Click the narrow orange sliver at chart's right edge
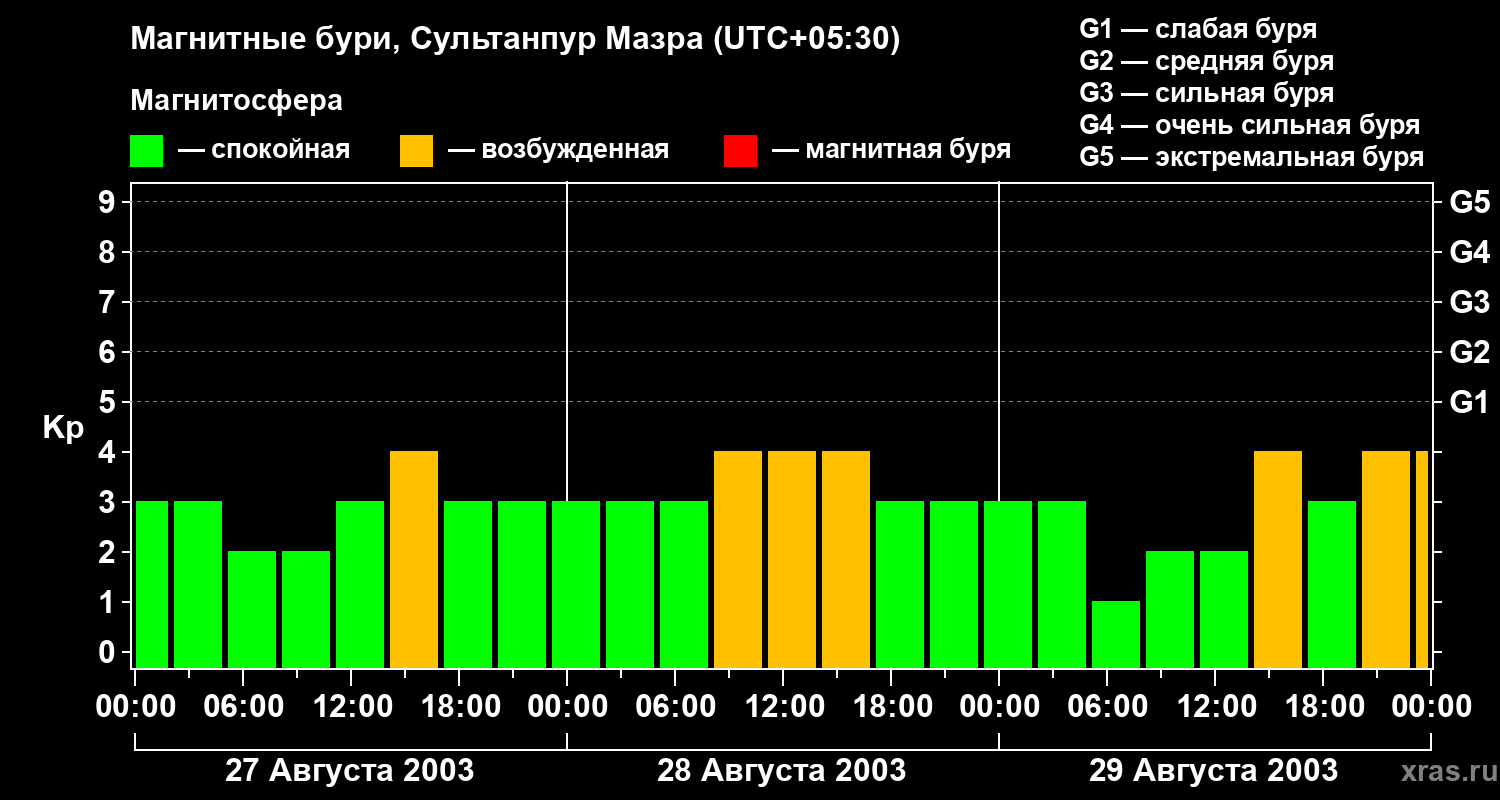This screenshot has height=800, width=1500. coord(1422,559)
